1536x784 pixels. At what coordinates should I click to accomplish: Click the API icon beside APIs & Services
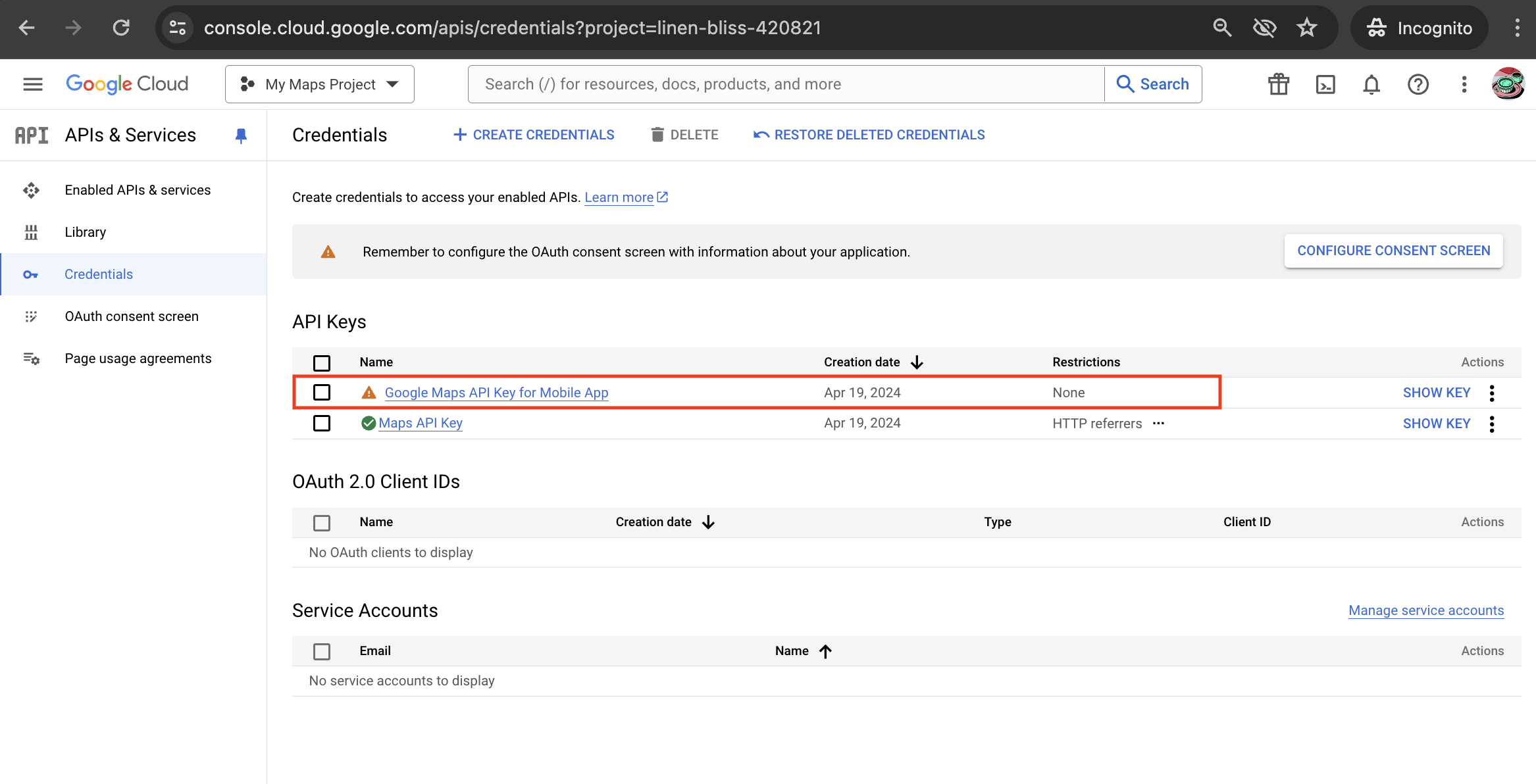pyautogui.click(x=32, y=135)
